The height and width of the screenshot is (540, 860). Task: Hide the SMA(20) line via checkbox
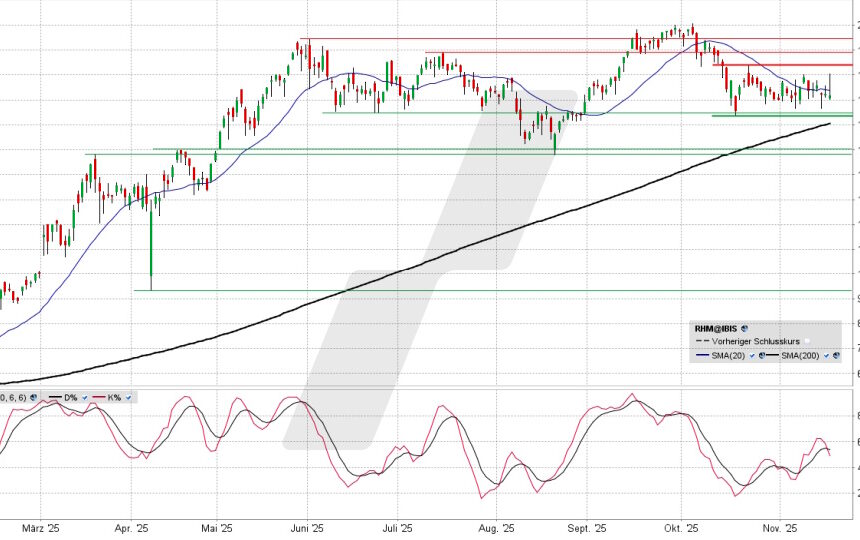point(752,355)
